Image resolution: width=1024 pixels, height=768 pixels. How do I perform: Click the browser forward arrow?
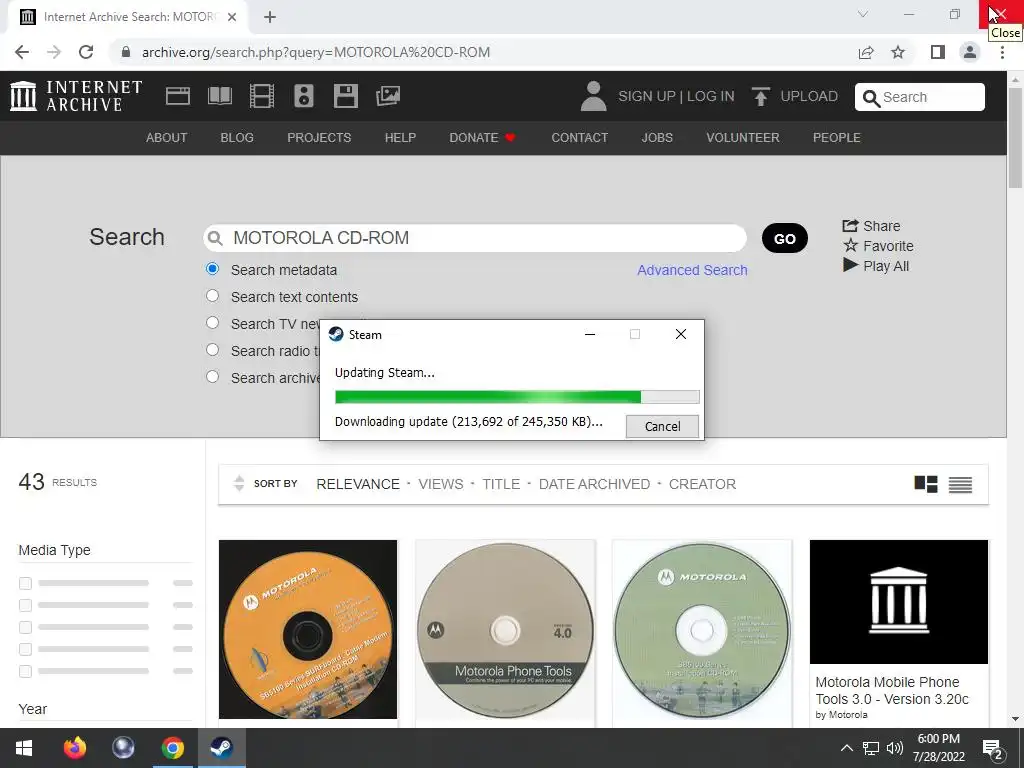pos(54,52)
